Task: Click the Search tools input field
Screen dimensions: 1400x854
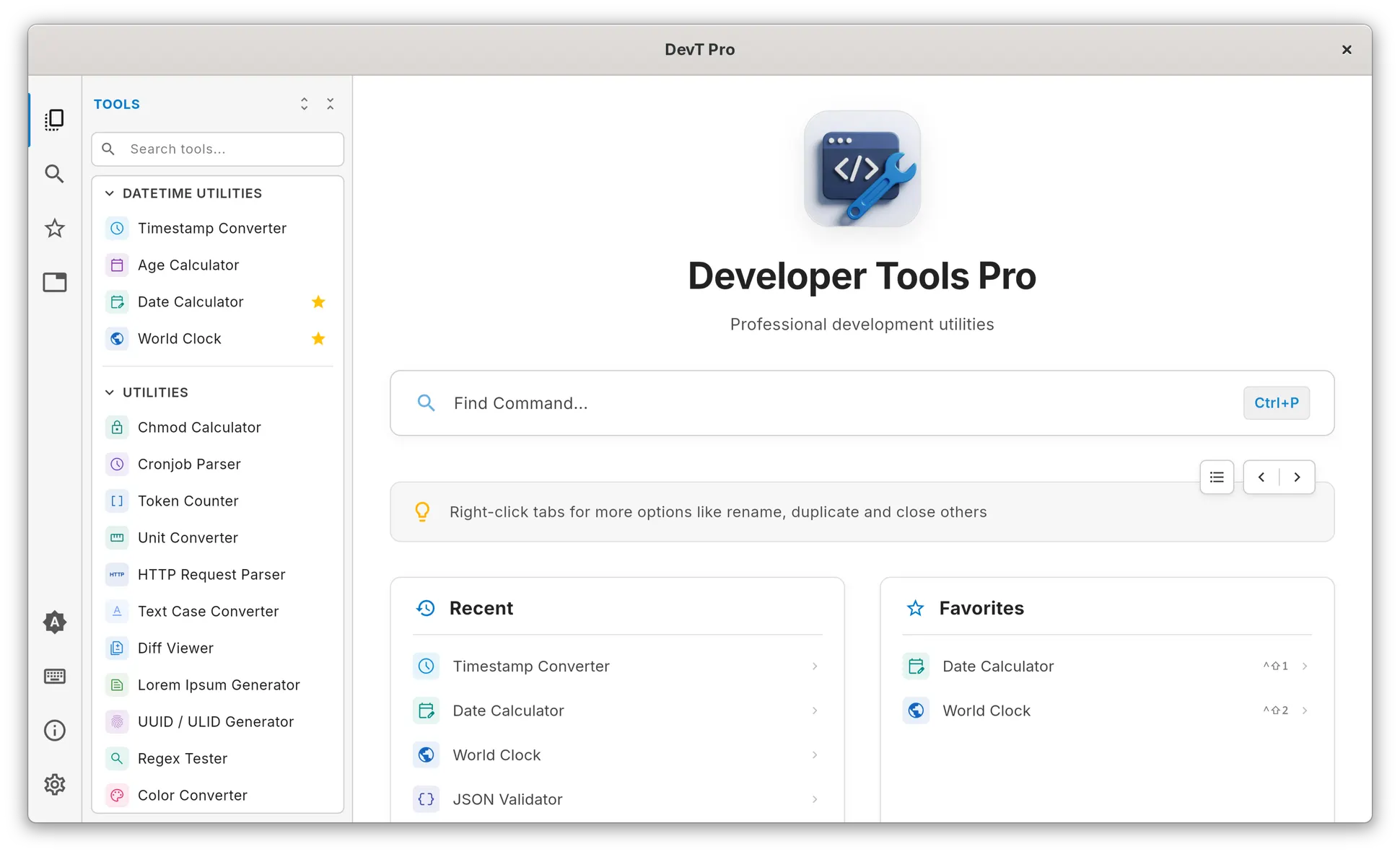Action: coord(218,149)
